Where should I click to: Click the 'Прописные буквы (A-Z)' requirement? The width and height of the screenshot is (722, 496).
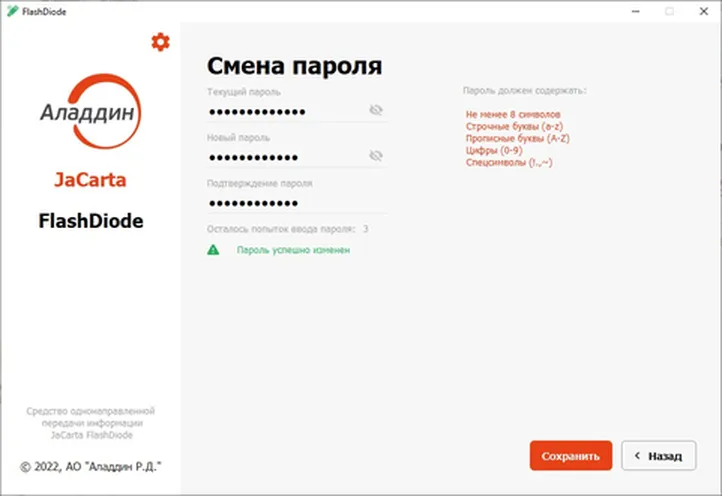point(518,138)
